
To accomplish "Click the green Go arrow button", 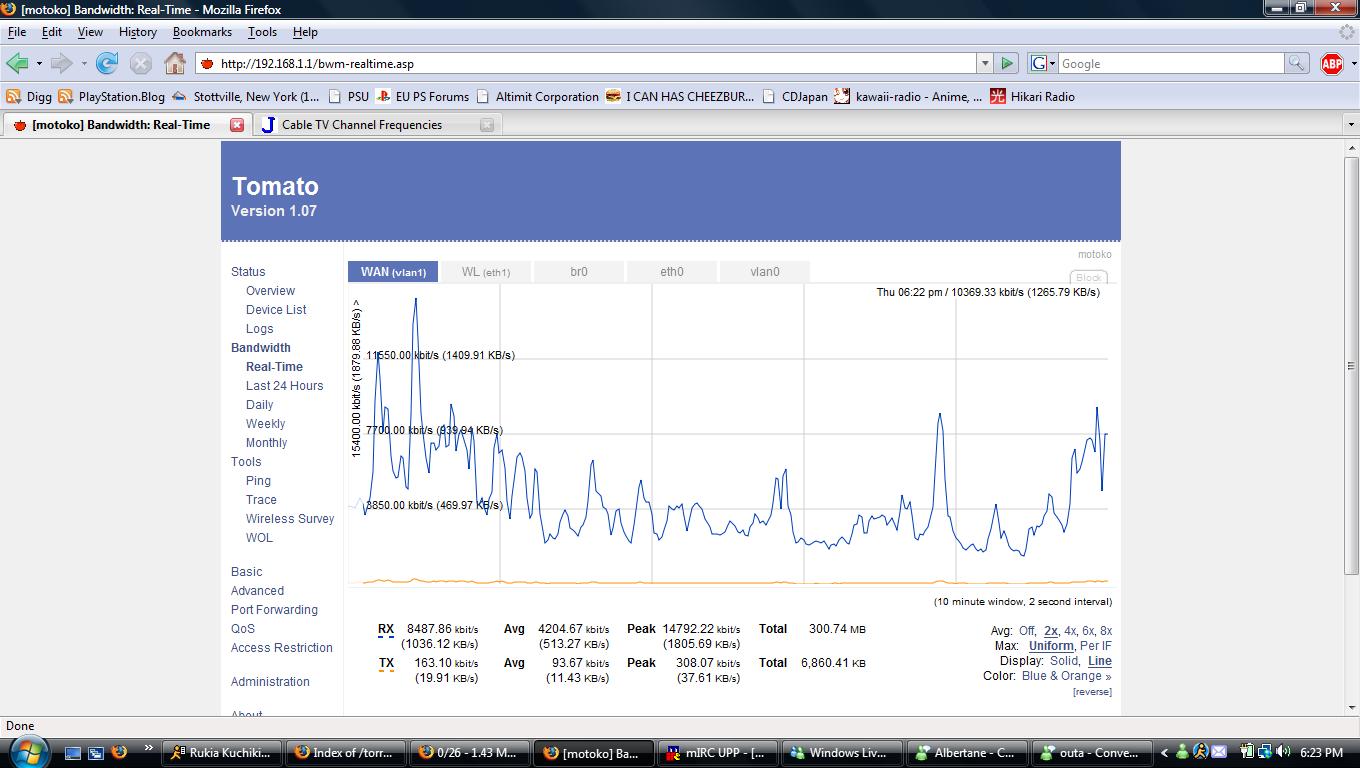I will coord(1007,63).
